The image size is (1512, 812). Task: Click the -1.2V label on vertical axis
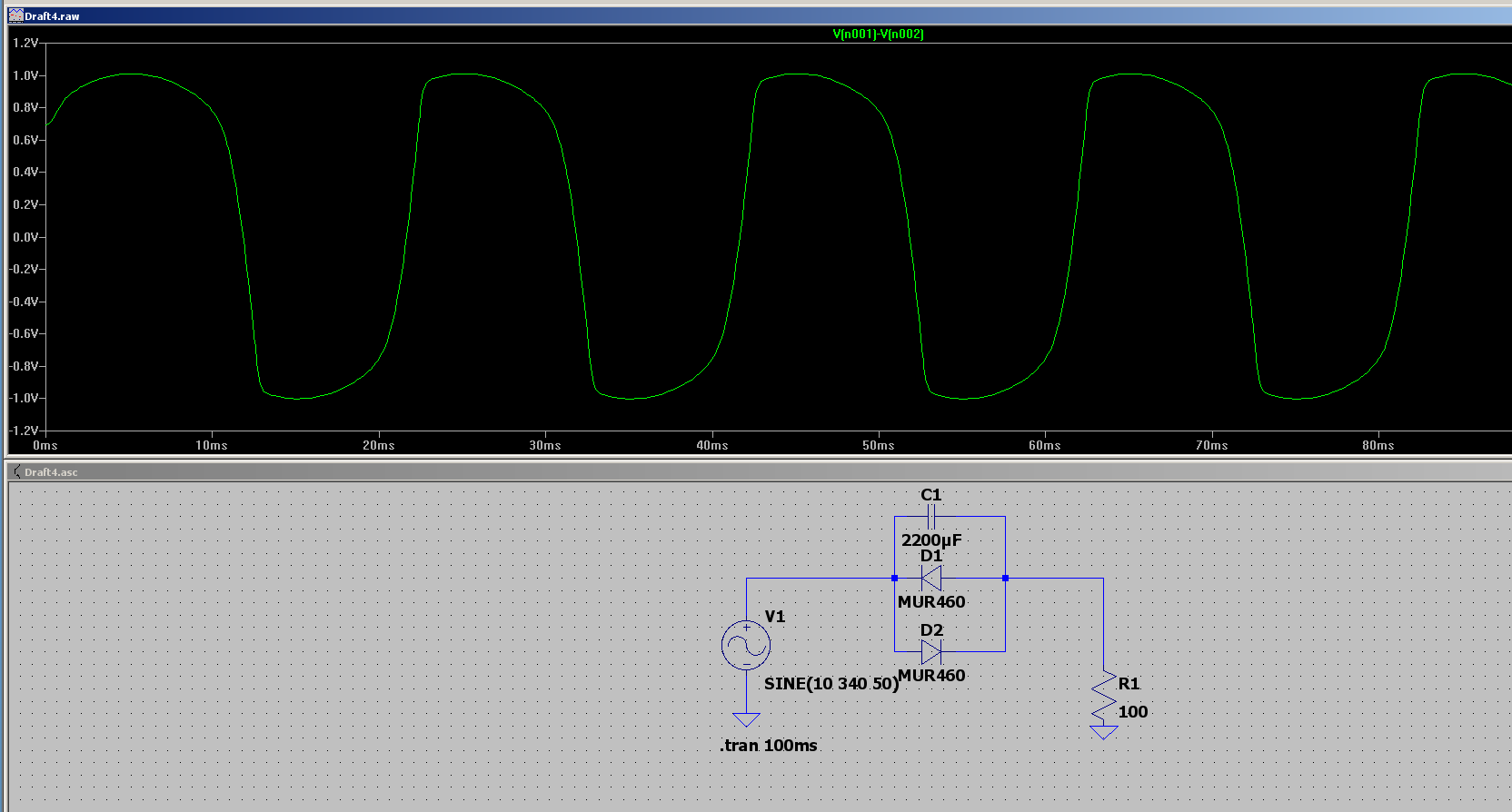point(24,431)
